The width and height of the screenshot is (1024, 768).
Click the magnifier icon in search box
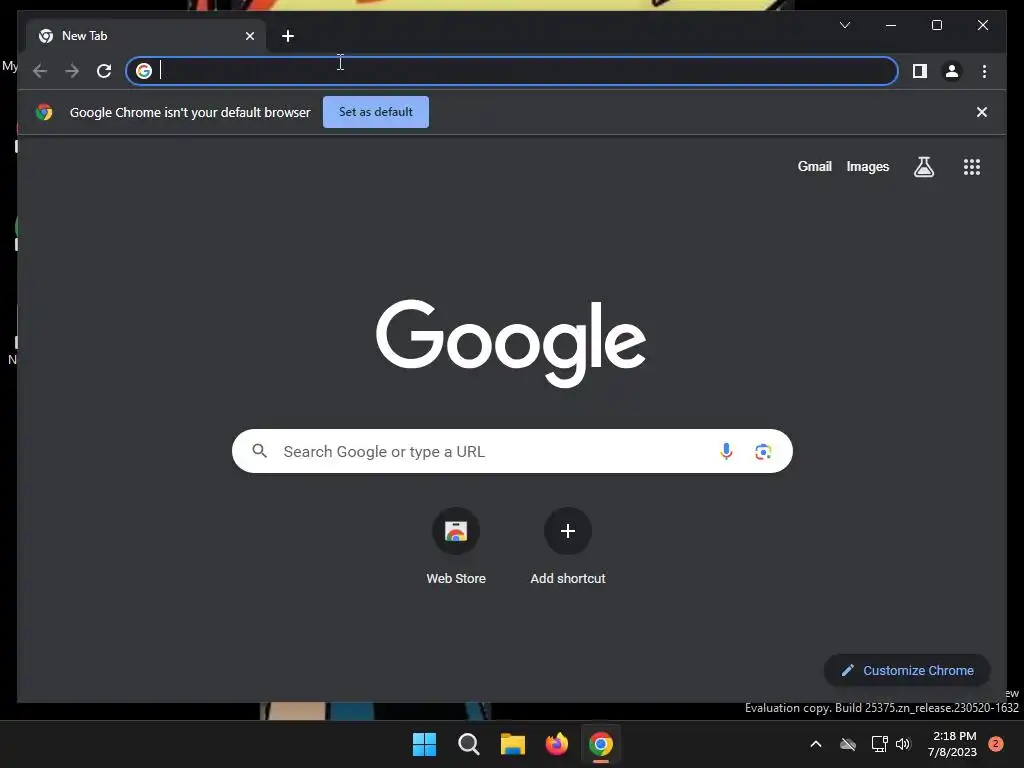pos(259,451)
